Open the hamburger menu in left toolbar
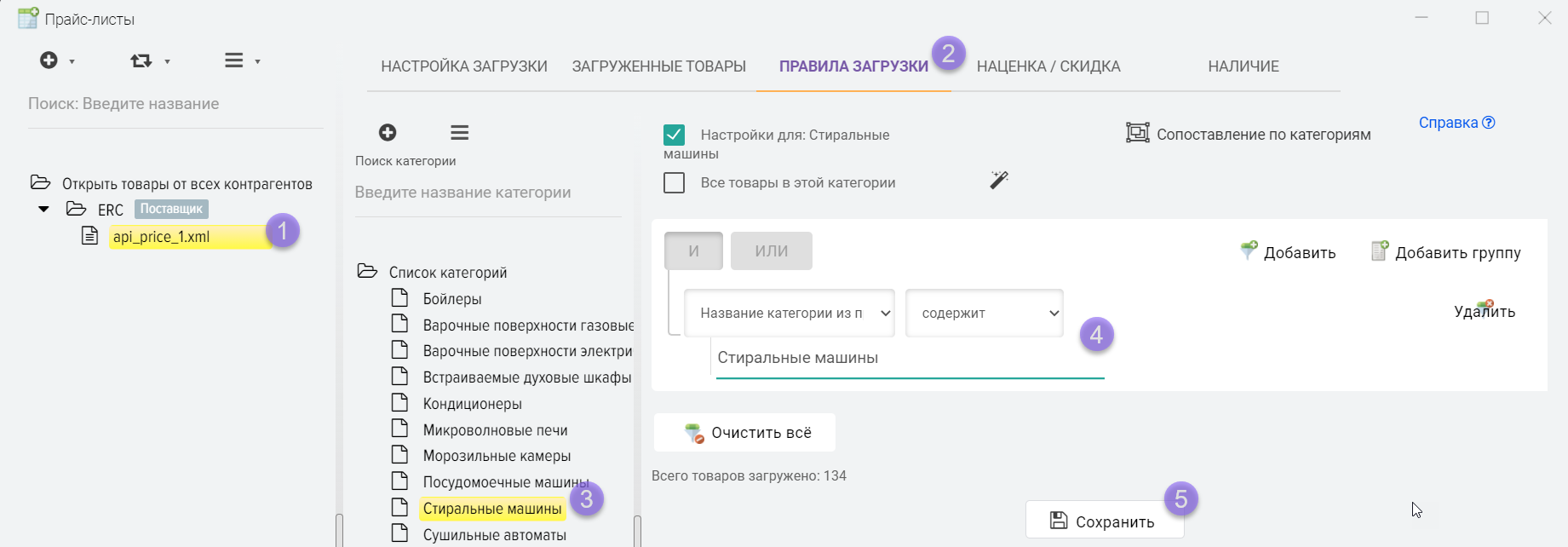1568x547 pixels. (x=234, y=60)
